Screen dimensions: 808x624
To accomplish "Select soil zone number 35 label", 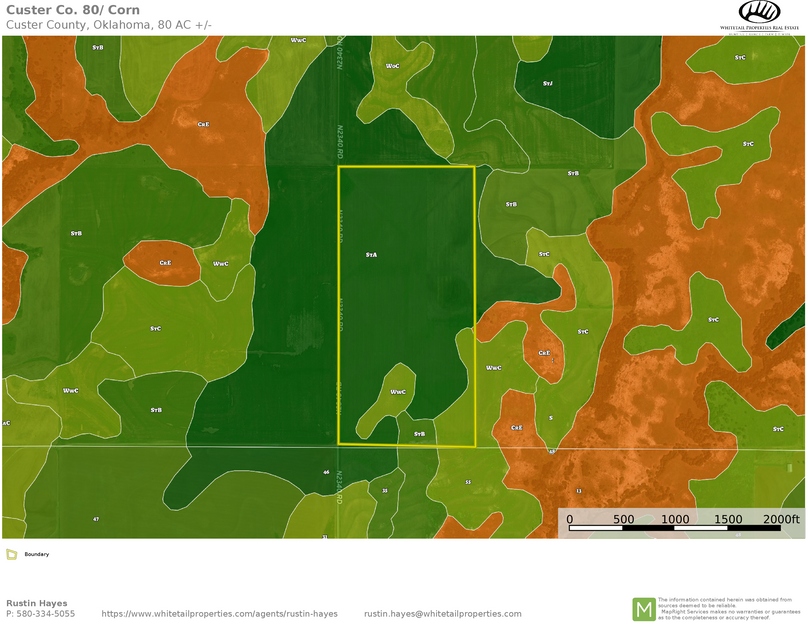I will pyautogui.click(x=385, y=491).
